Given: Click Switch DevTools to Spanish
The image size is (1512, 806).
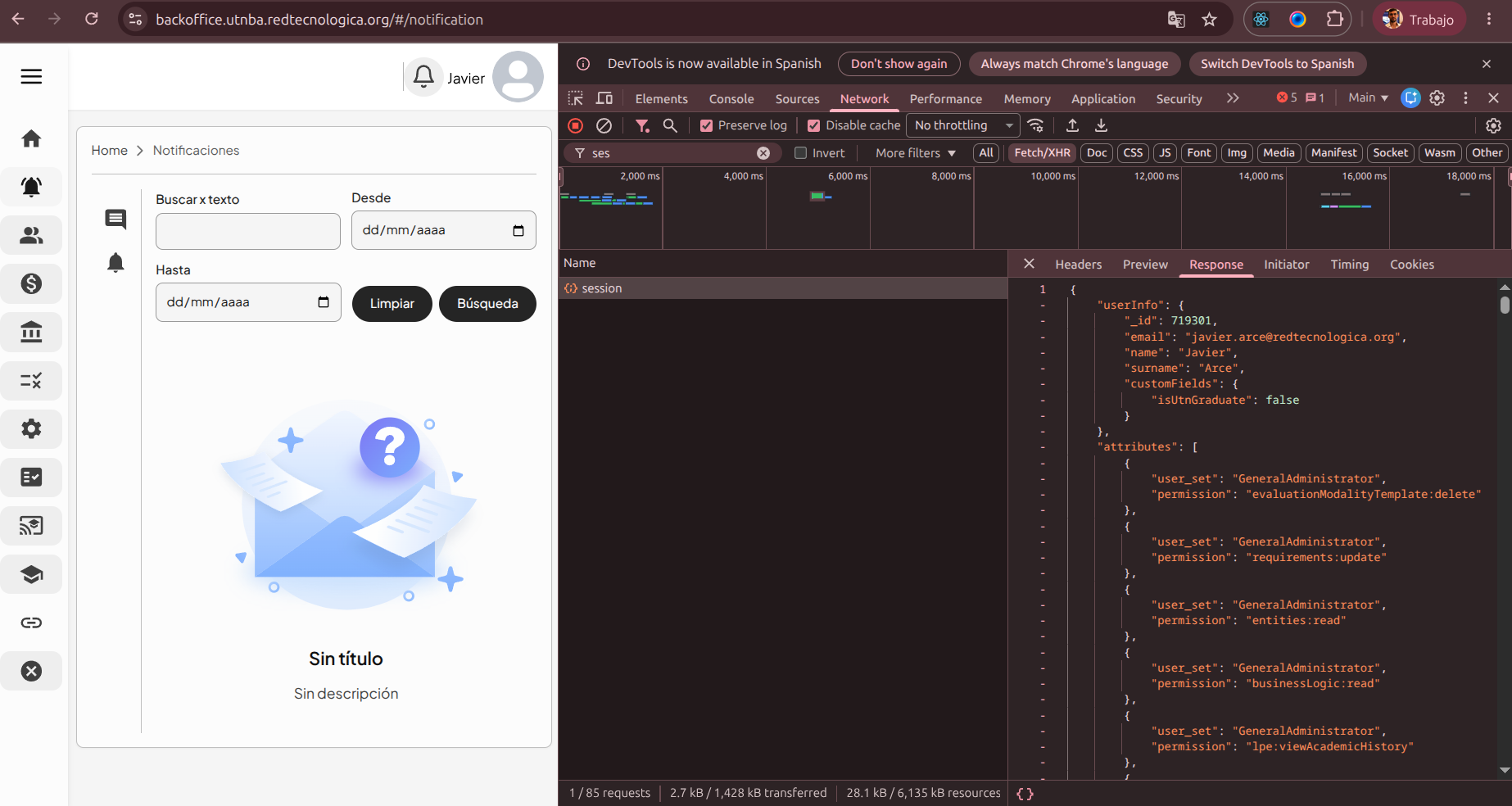Looking at the screenshot, I should pos(1277,64).
